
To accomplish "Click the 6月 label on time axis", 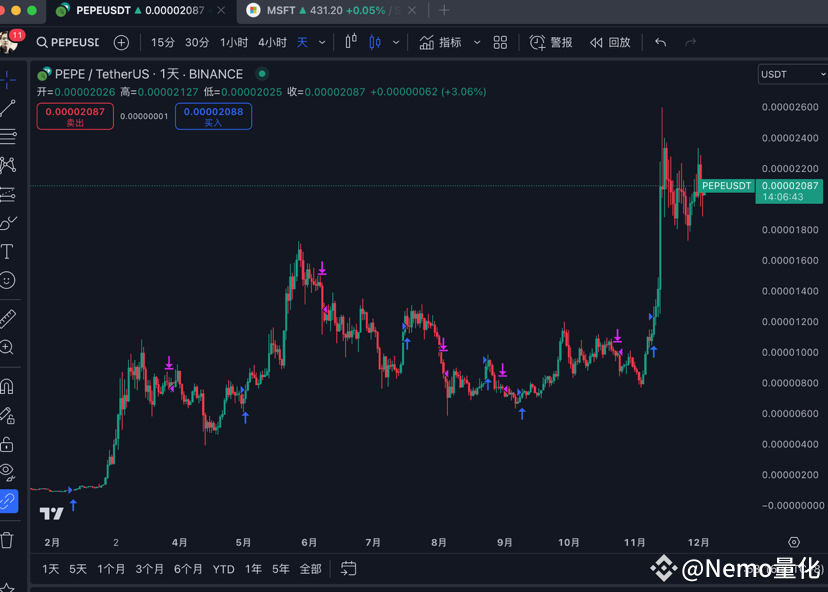I will click(x=309, y=542).
